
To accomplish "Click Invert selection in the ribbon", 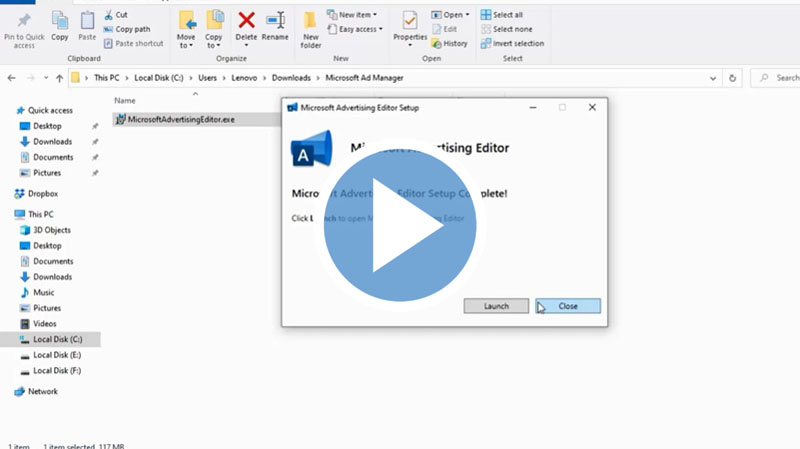I will point(512,43).
